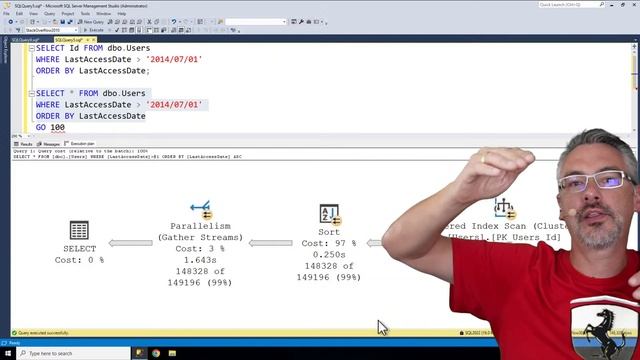Open the File menu
The height and width of the screenshot is (360, 640).
(x=6, y=13)
